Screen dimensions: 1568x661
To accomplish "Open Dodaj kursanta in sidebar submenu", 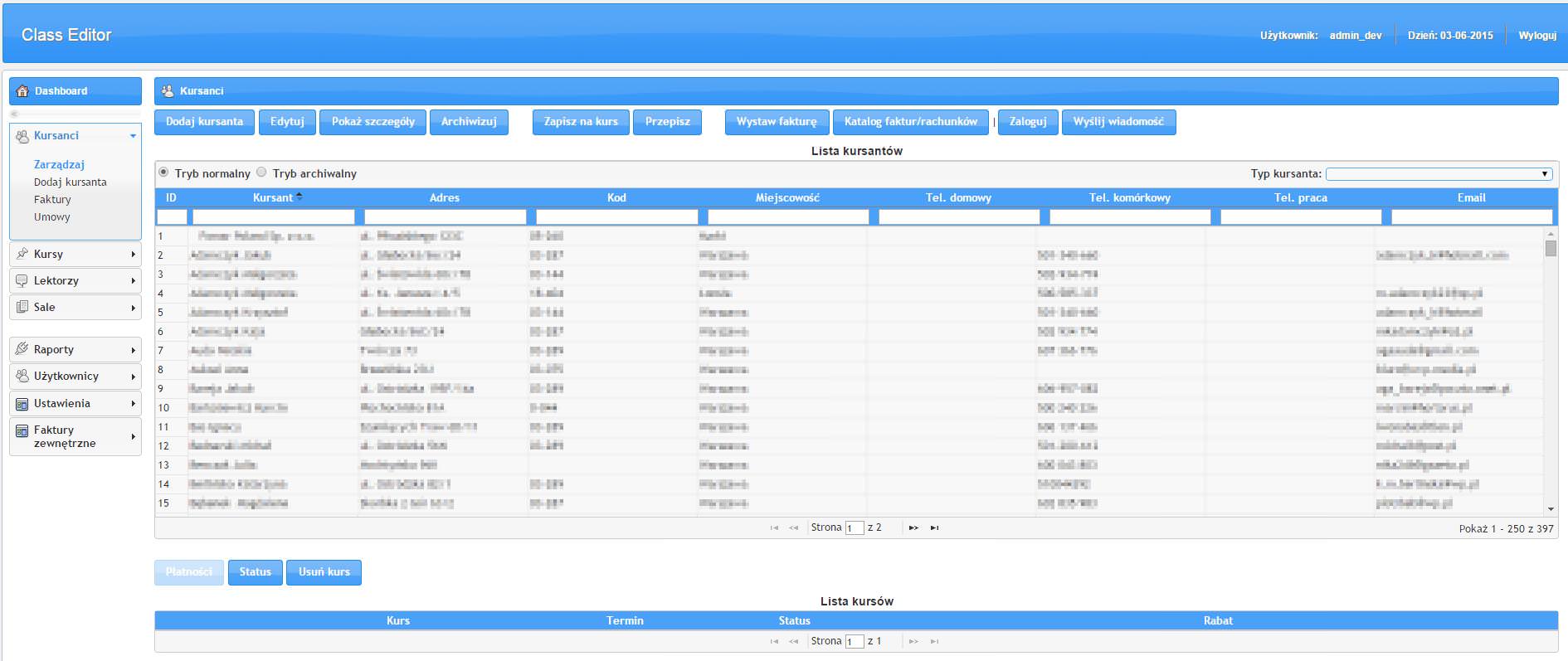I will [x=70, y=182].
